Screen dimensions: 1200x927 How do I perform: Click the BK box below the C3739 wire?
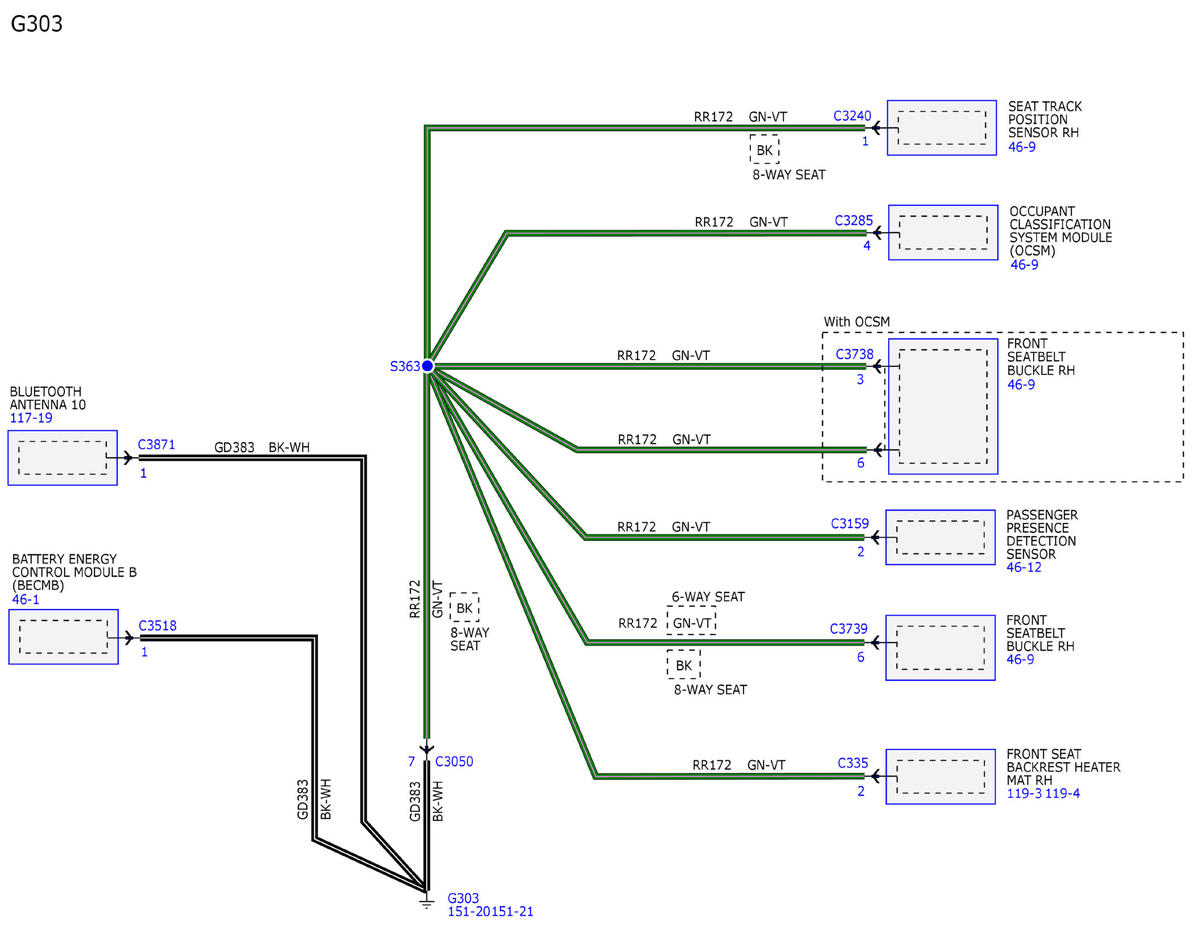pos(684,665)
